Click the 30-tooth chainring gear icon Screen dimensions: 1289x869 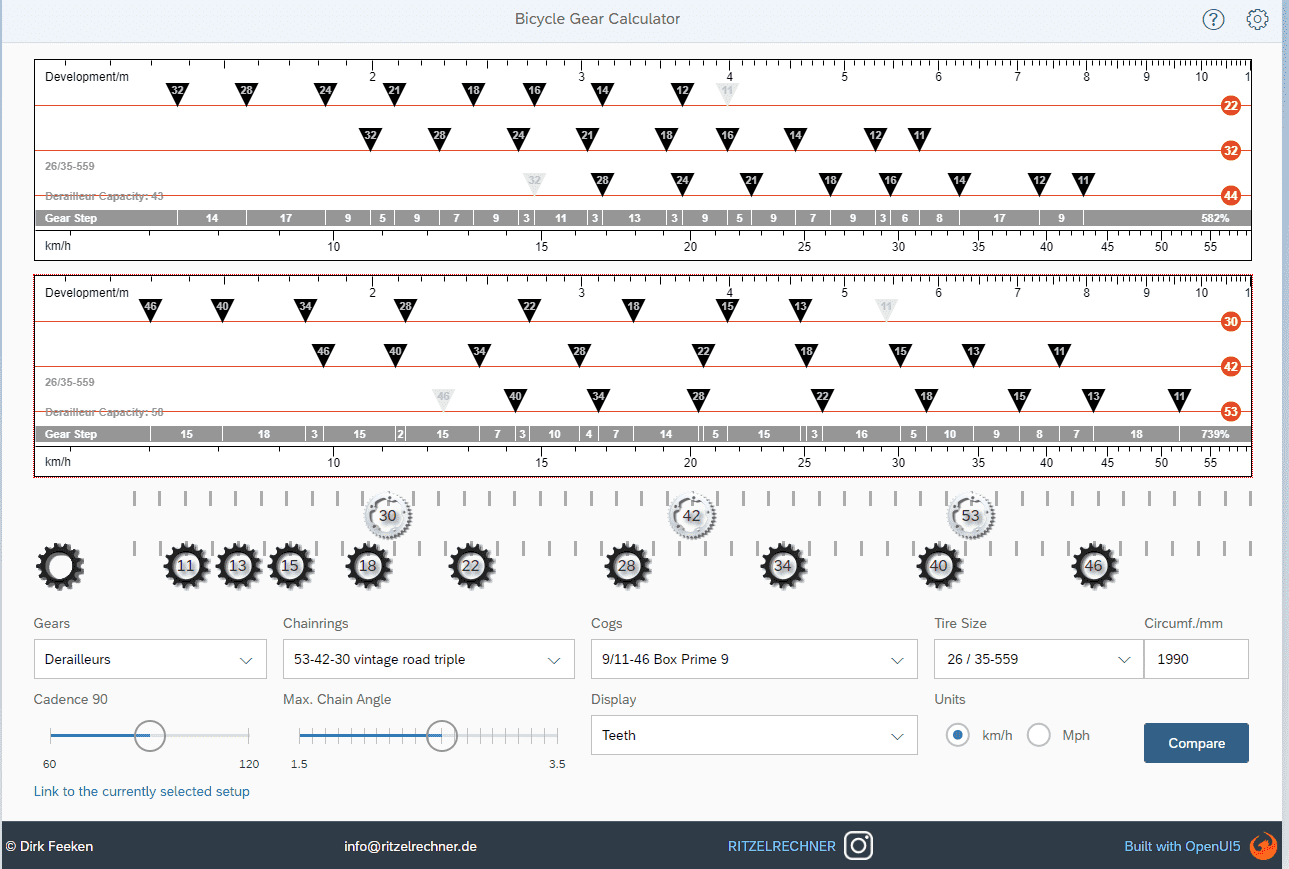(x=388, y=516)
